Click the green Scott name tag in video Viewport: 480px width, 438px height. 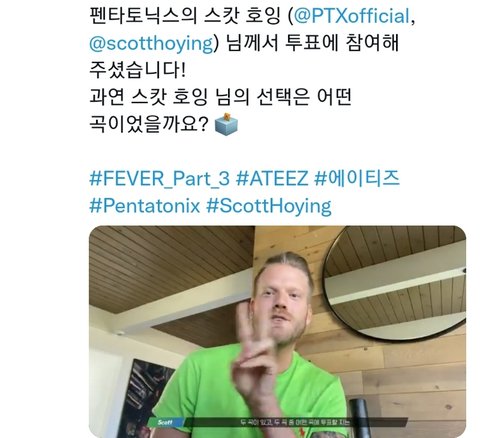[166, 422]
